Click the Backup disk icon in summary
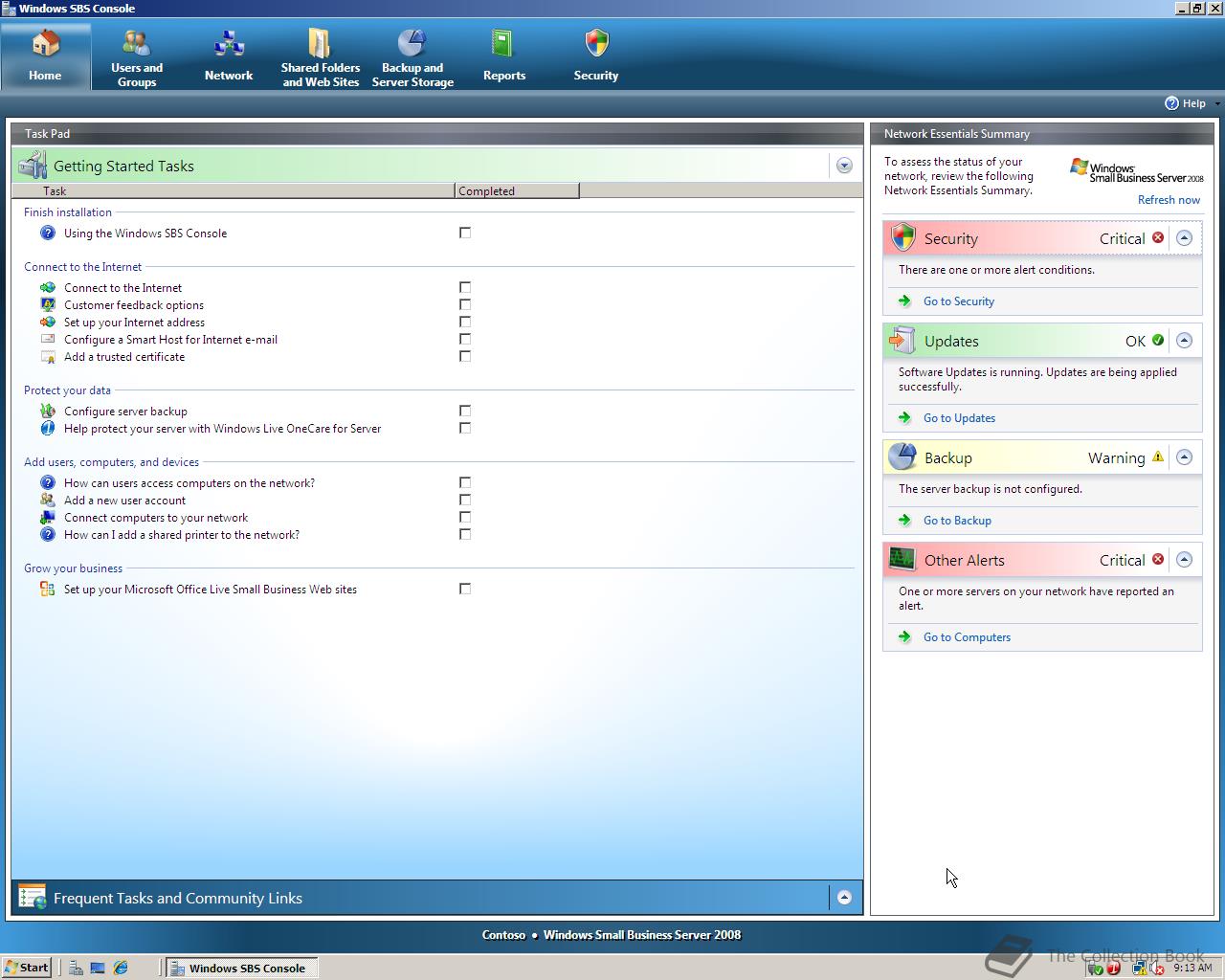 (902, 457)
